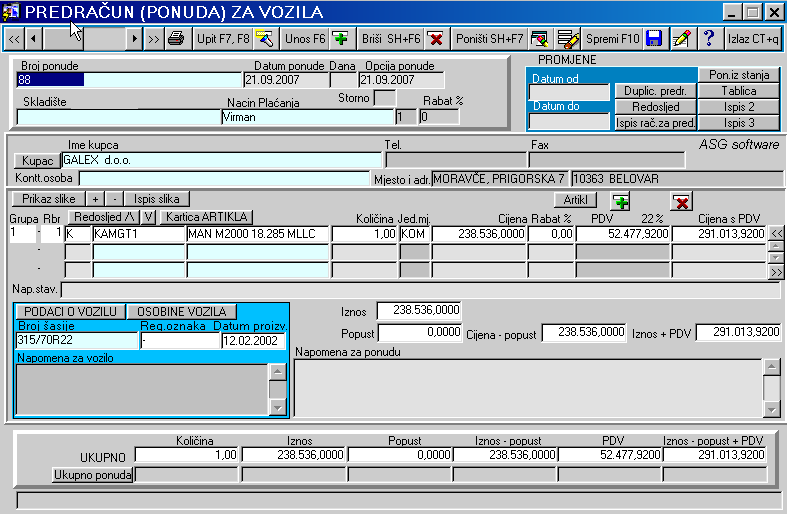Screen dimensions: 787x514
Task: Click Broj ponude field containing 88
Action: pyautogui.click(x=129, y=80)
